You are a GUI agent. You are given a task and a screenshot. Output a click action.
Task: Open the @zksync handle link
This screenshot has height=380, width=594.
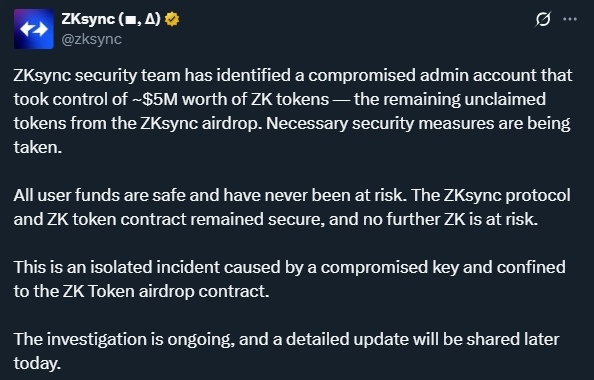pos(92,39)
